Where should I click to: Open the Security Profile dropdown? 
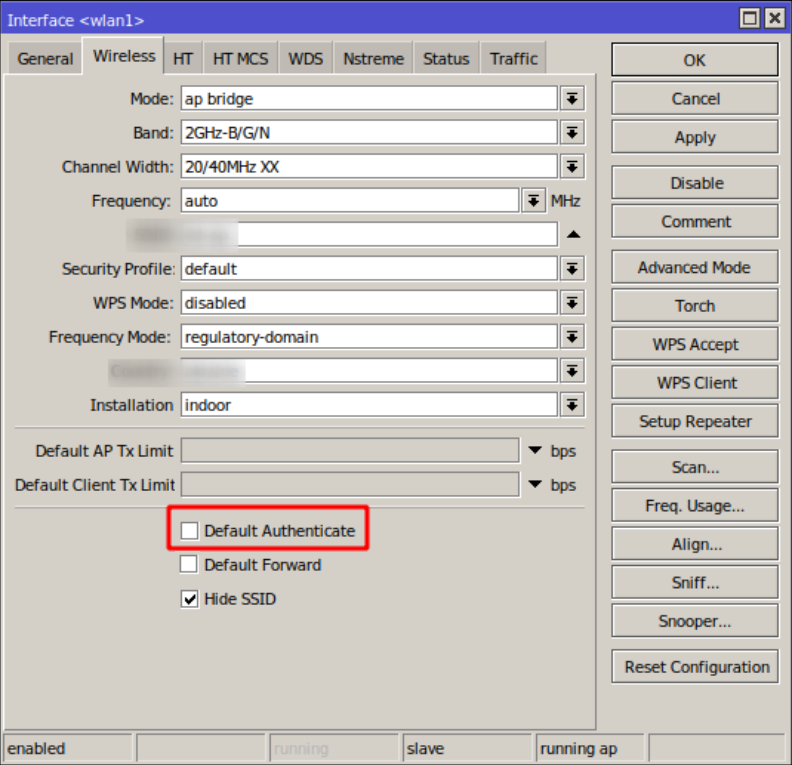tap(571, 268)
